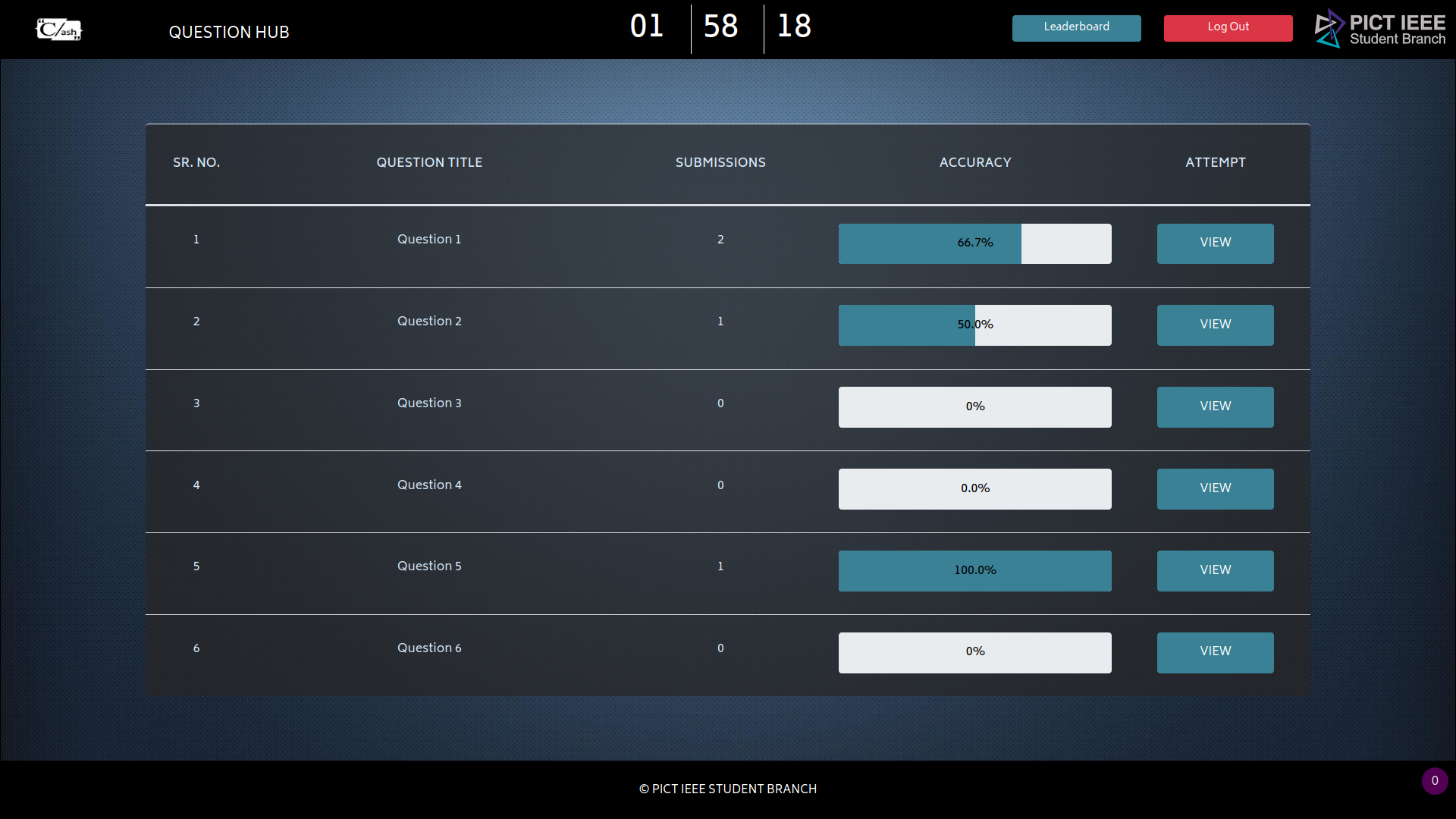Screen dimensions: 1456x819
Task: Click the PICT IEEE Student Branch logo
Action: tap(1379, 29)
